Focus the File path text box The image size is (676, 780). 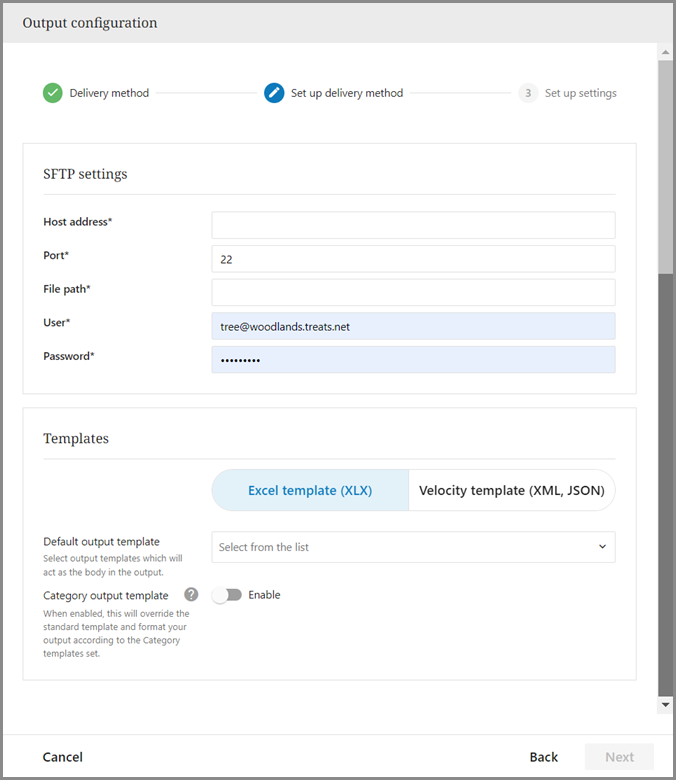coord(412,292)
